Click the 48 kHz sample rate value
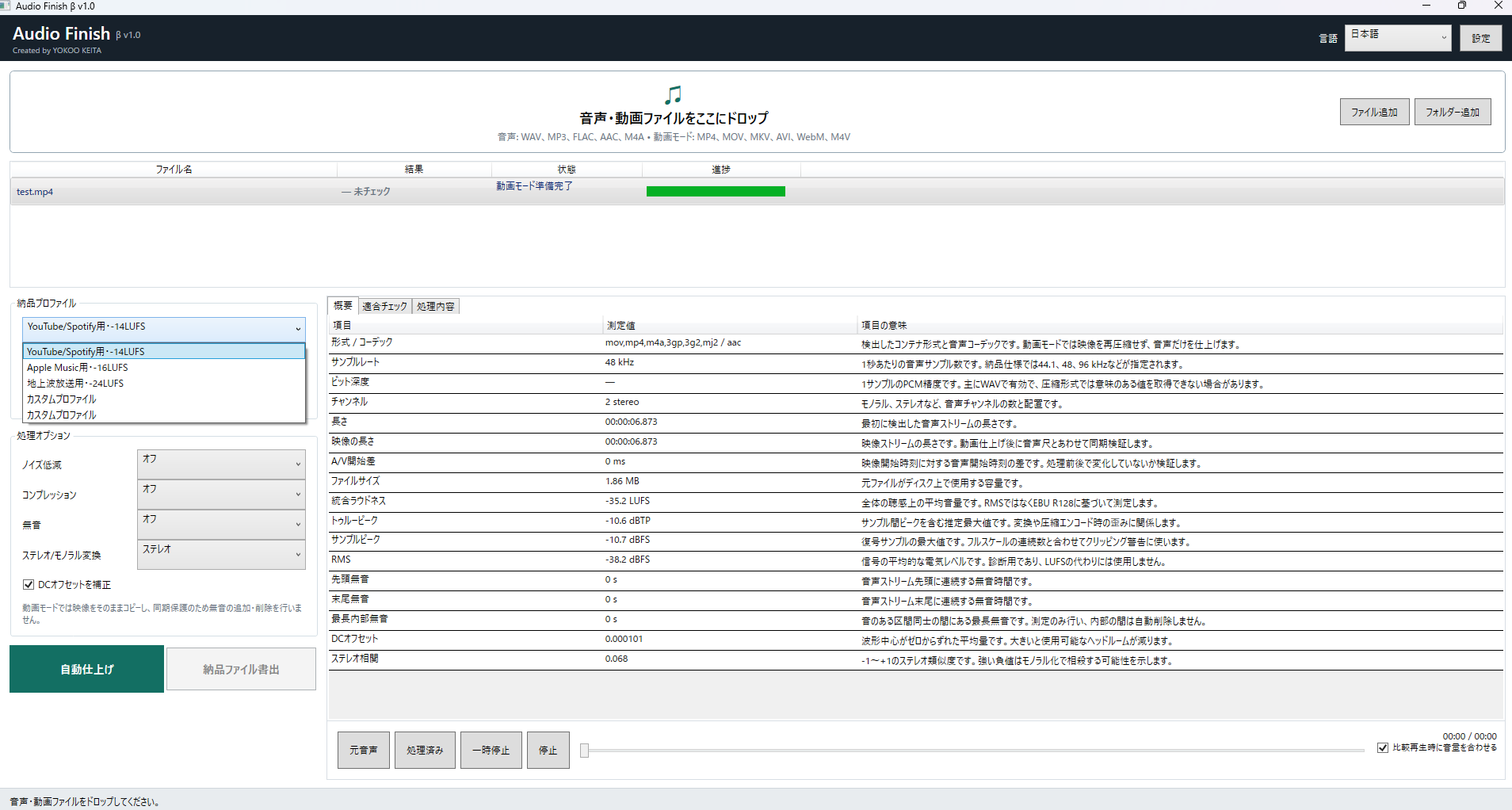Screen dimensions: 1512x810 (620, 362)
